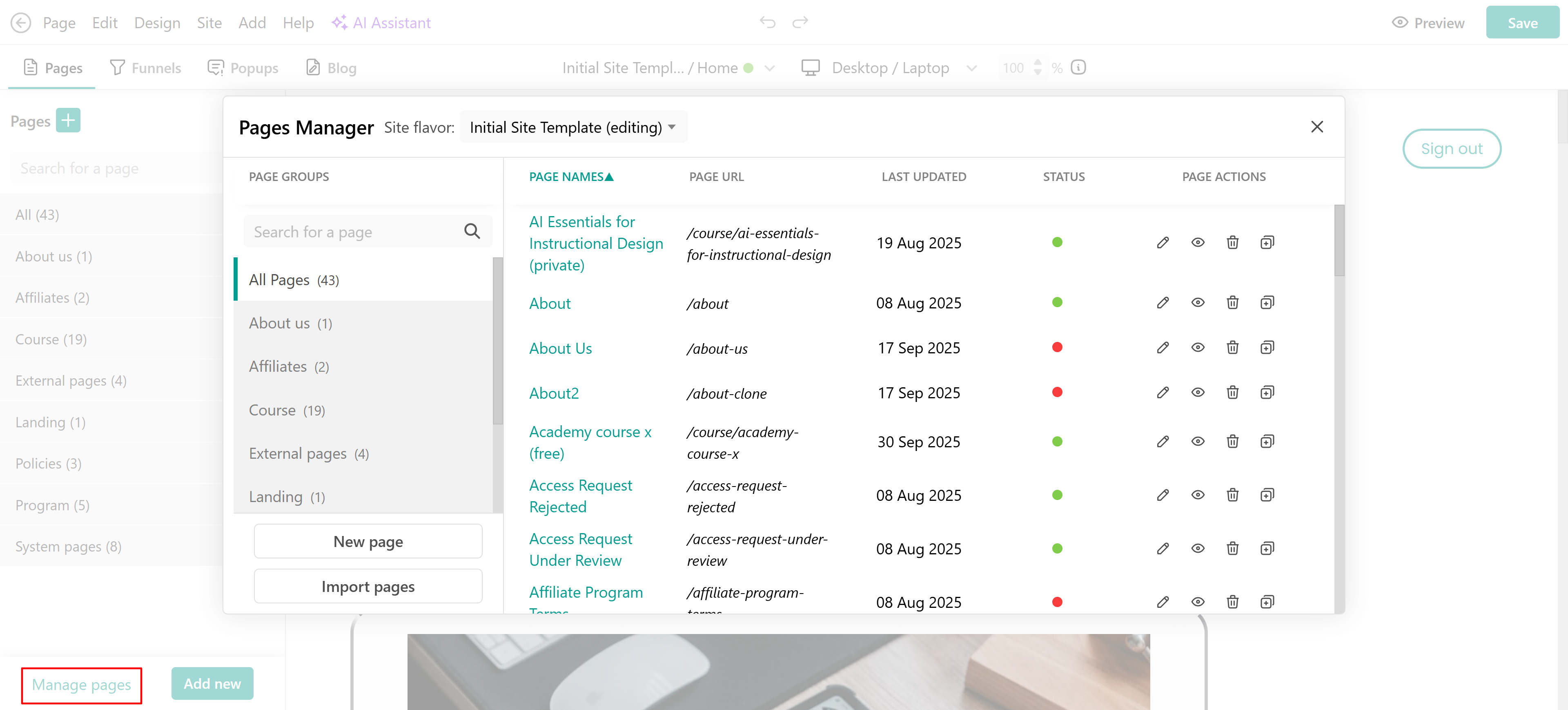The width and height of the screenshot is (1568, 710).
Task: Open the Design menu
Action: tap(157, 23)
